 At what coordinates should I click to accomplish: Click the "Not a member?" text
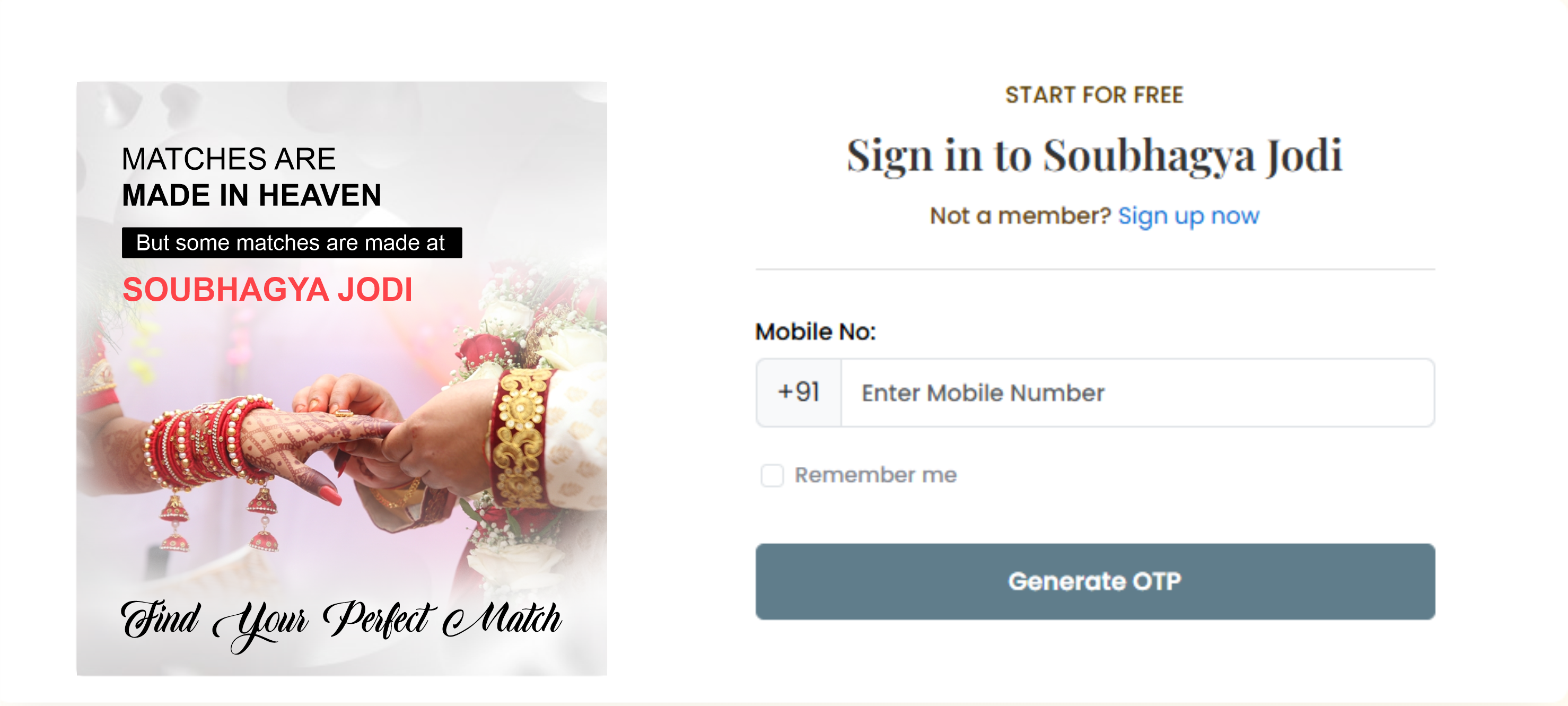coord(1020,216)
